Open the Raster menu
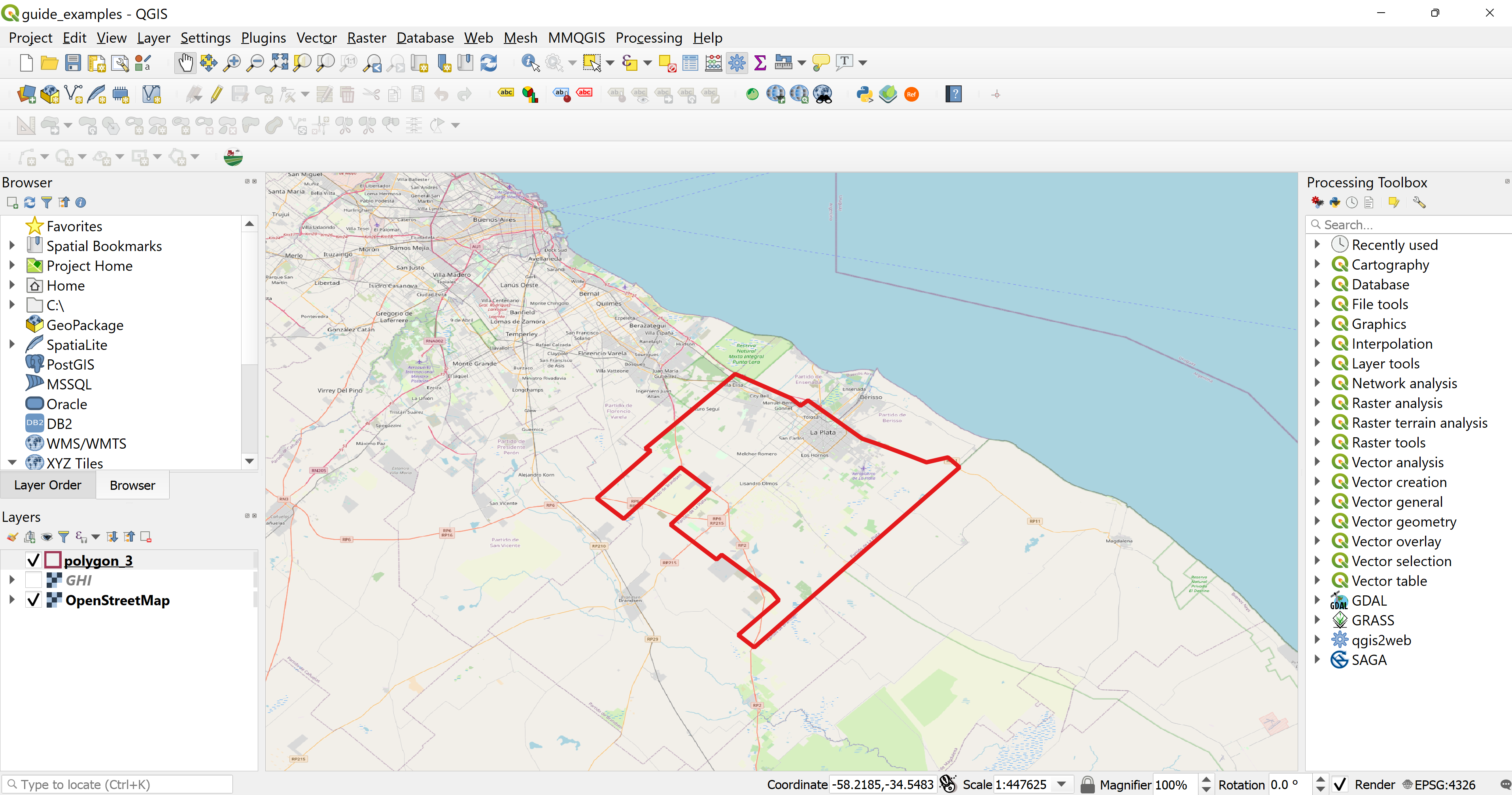 tap(366, 38)
